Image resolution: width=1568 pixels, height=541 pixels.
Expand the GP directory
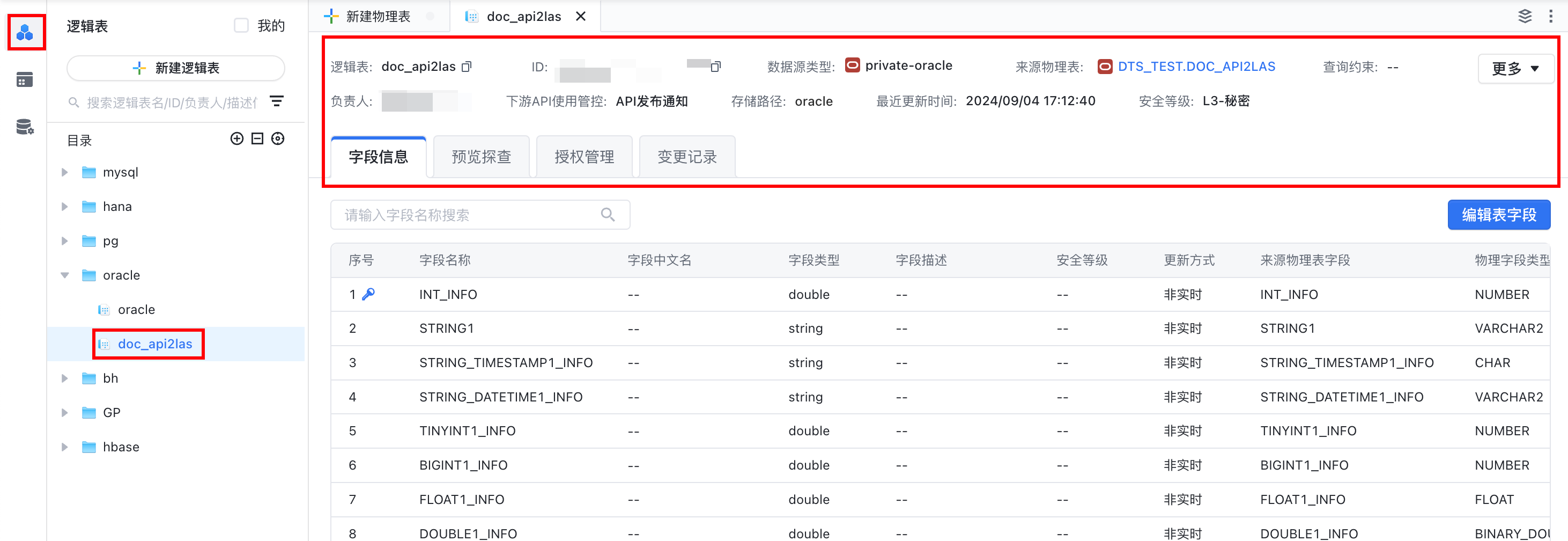pos(64,412)
